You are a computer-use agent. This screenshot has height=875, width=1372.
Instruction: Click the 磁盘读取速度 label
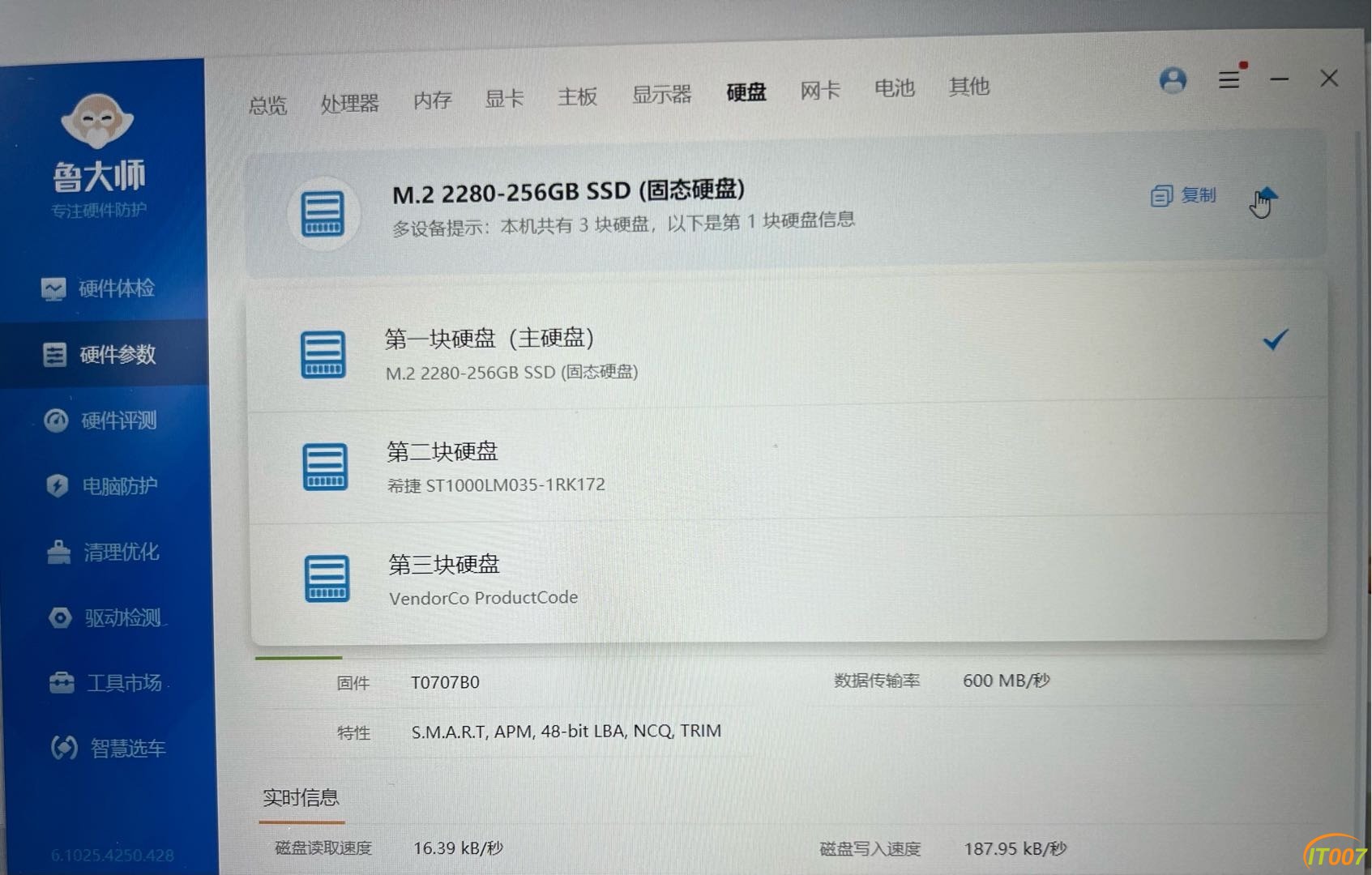pyautogui.click(x=323, y=848)
